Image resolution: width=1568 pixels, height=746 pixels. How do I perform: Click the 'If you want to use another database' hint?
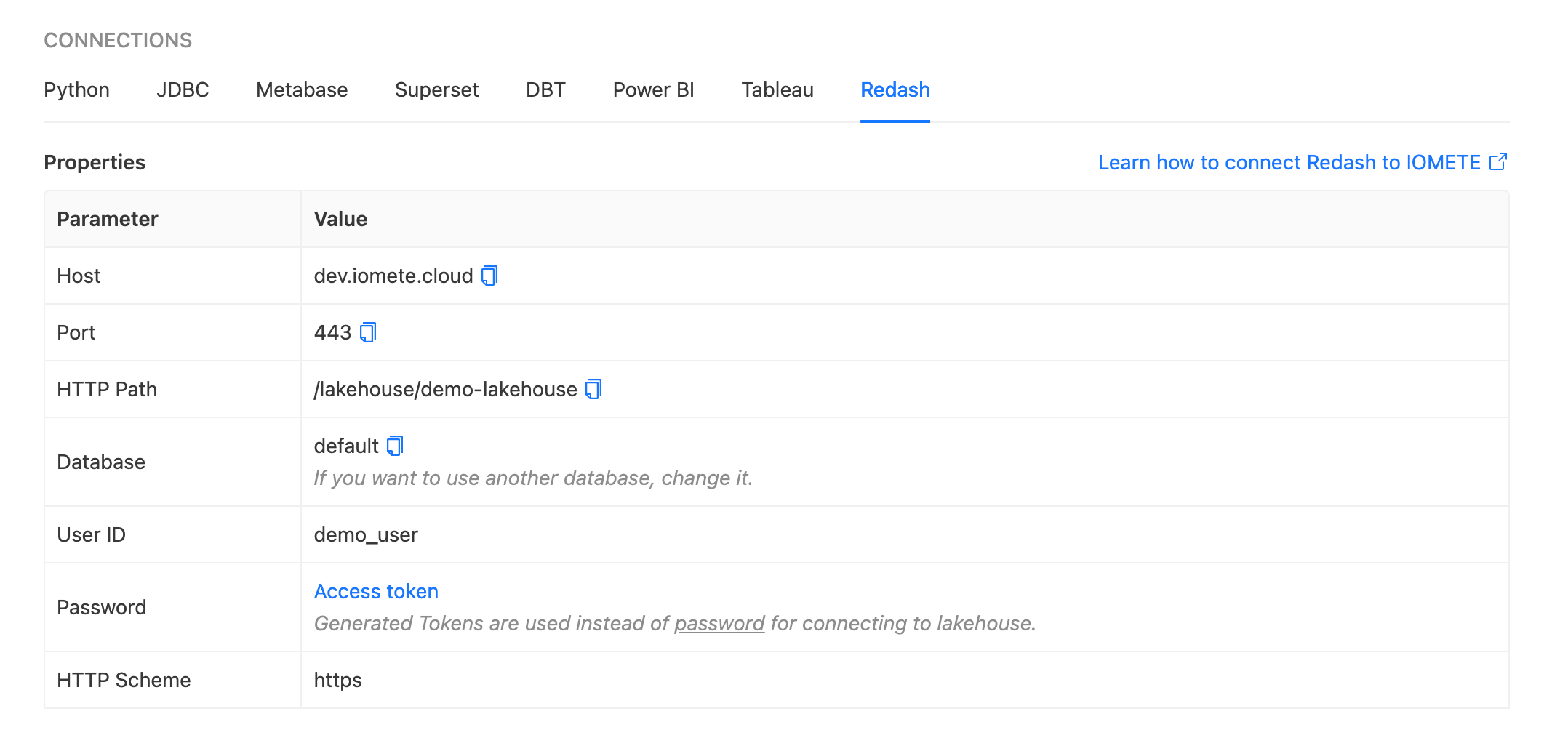tap(533, 478)
